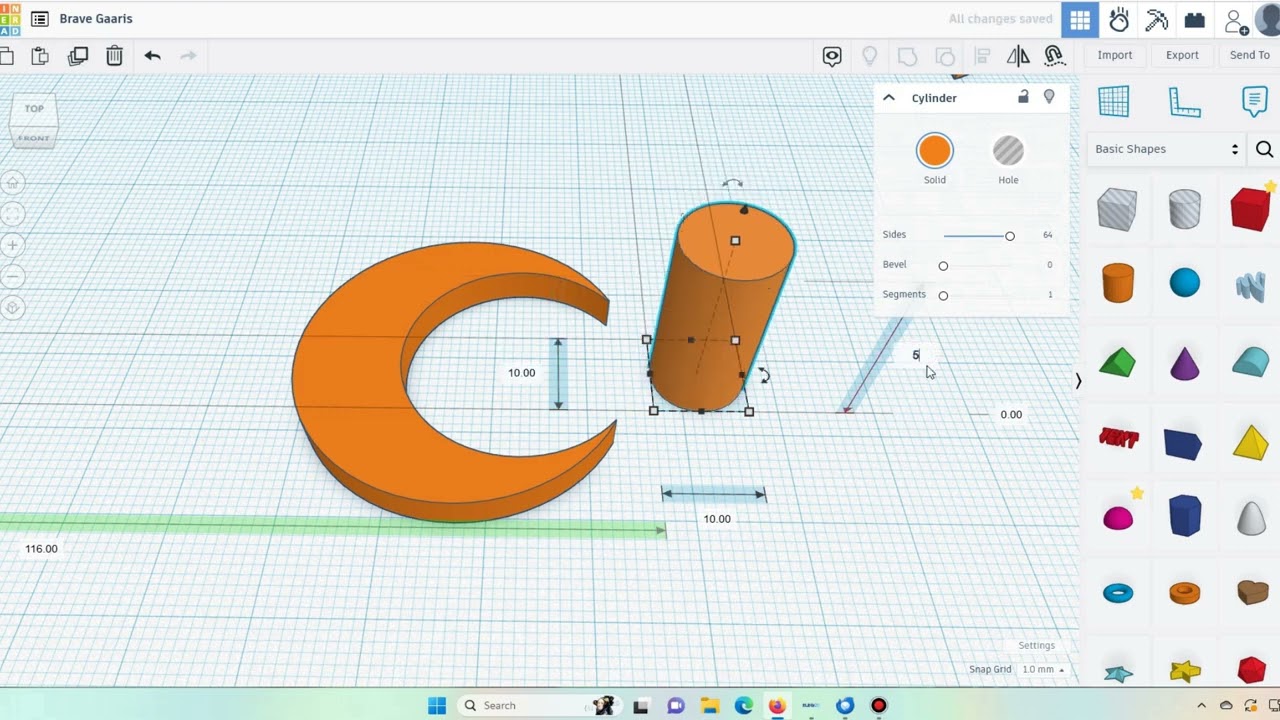Switch to 3D design grid view
Image resolution: width=1280 pixels, height=720 pixels.
1080,19
